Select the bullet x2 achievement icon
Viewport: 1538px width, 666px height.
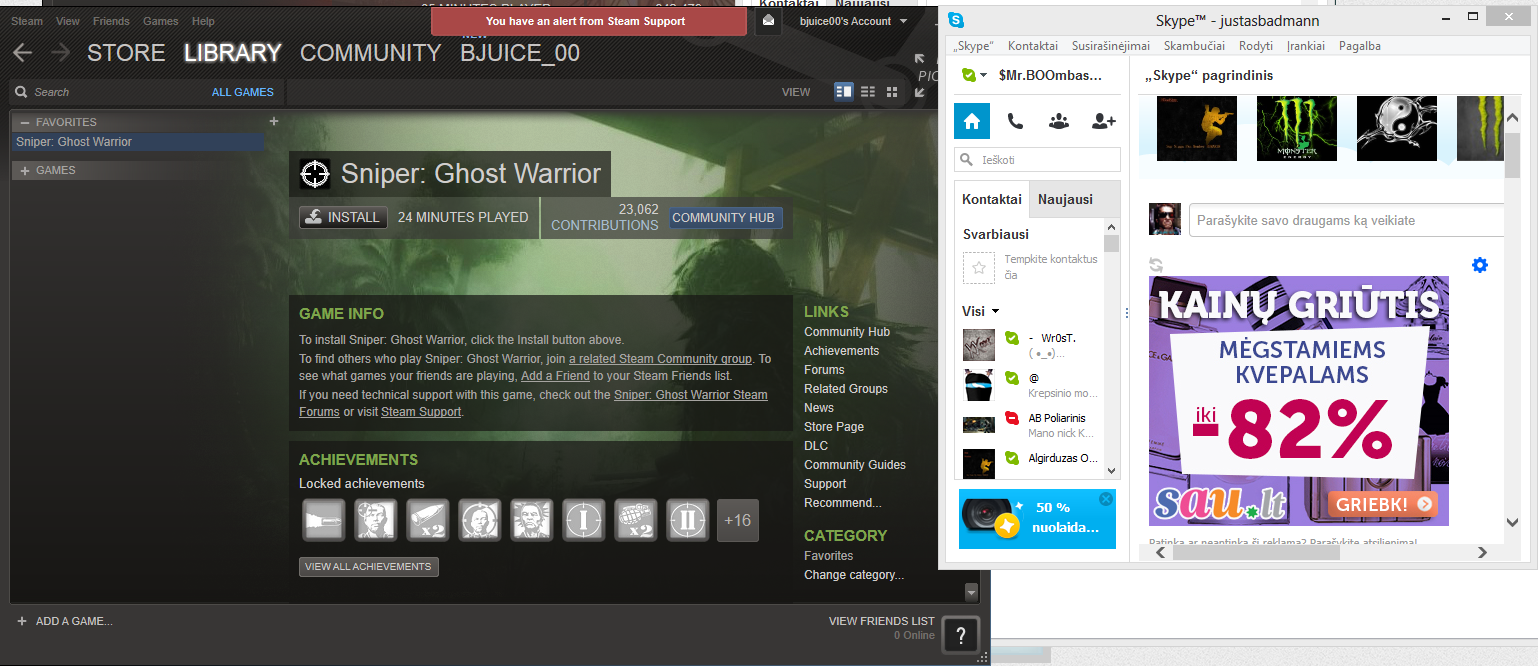[428, 520]
